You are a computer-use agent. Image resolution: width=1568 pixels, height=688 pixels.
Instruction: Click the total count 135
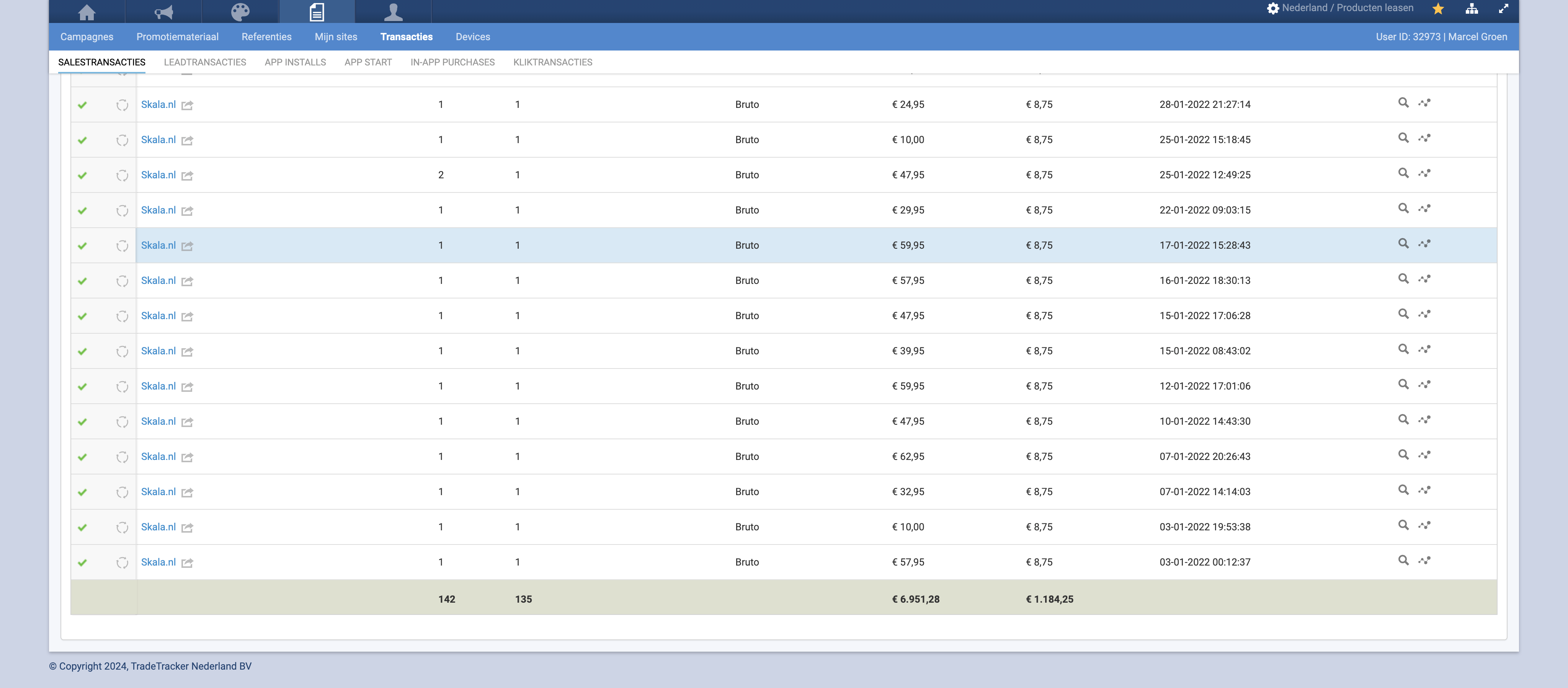[523, 599]
